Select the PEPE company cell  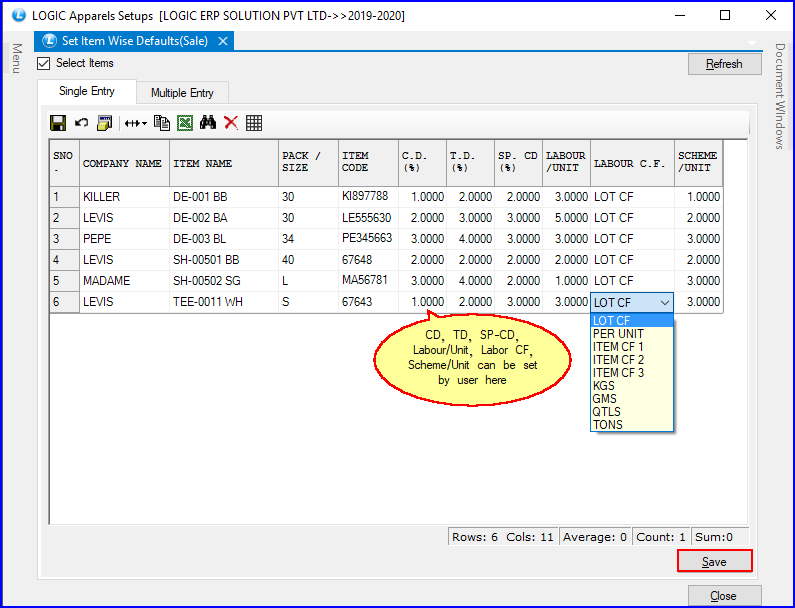[x=124, y=239]
